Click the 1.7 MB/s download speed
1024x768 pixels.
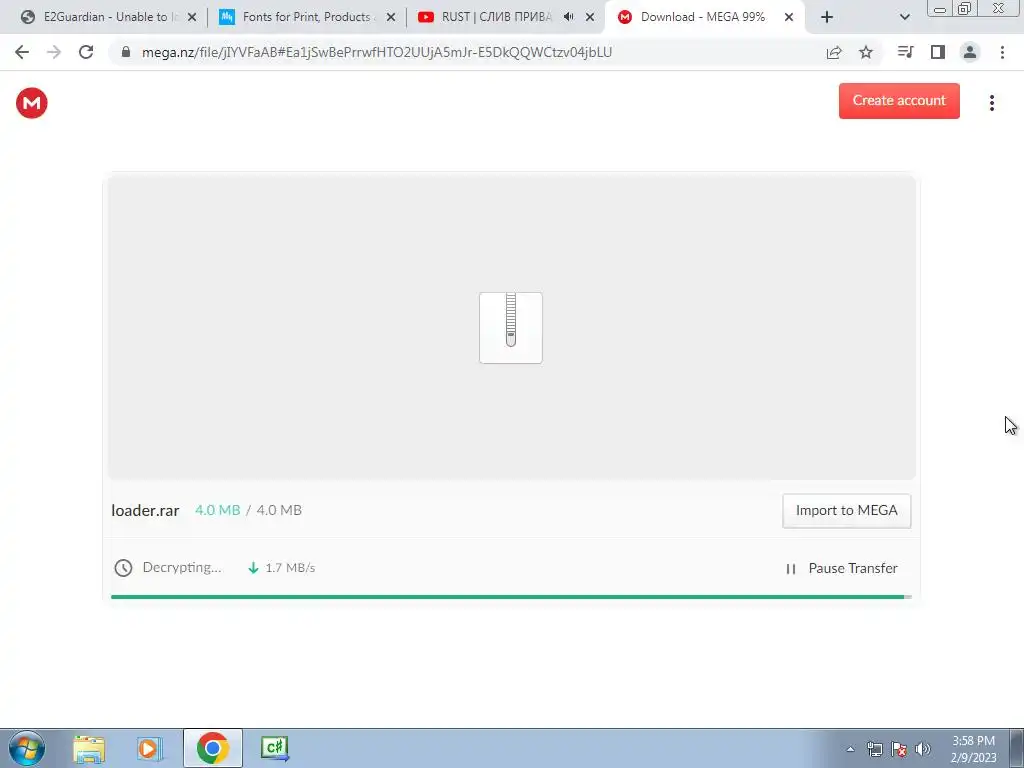290,568
